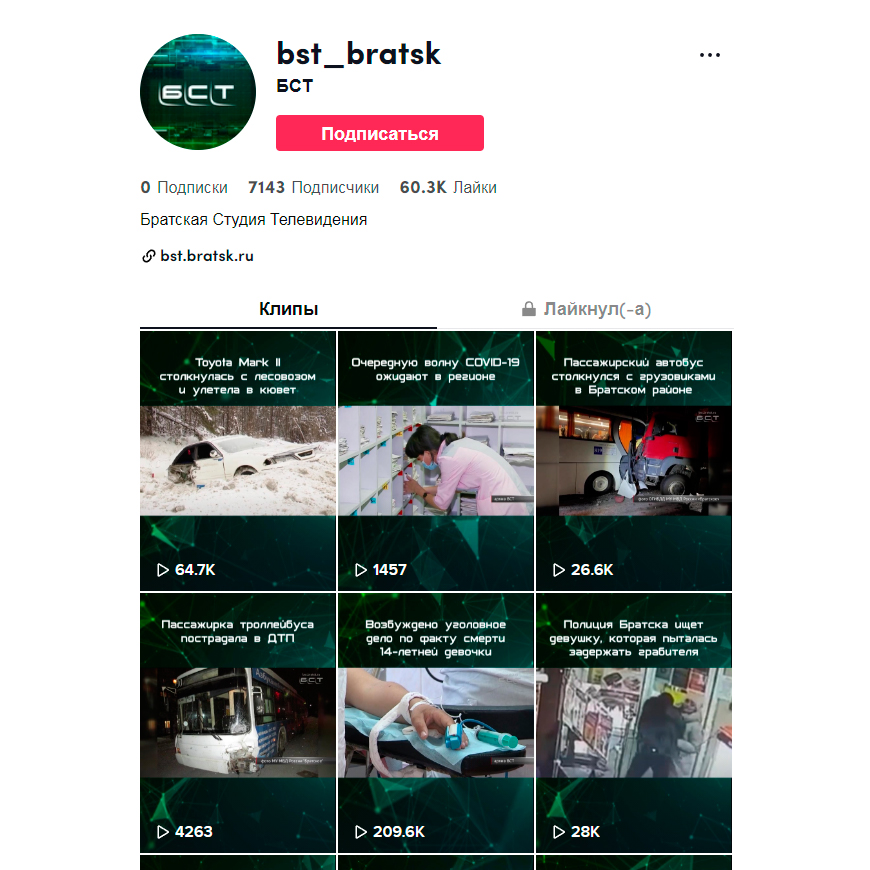Click play icon on 26.6K views clip
The width and height of the screenshot is (870, 870).
(559, 570)
